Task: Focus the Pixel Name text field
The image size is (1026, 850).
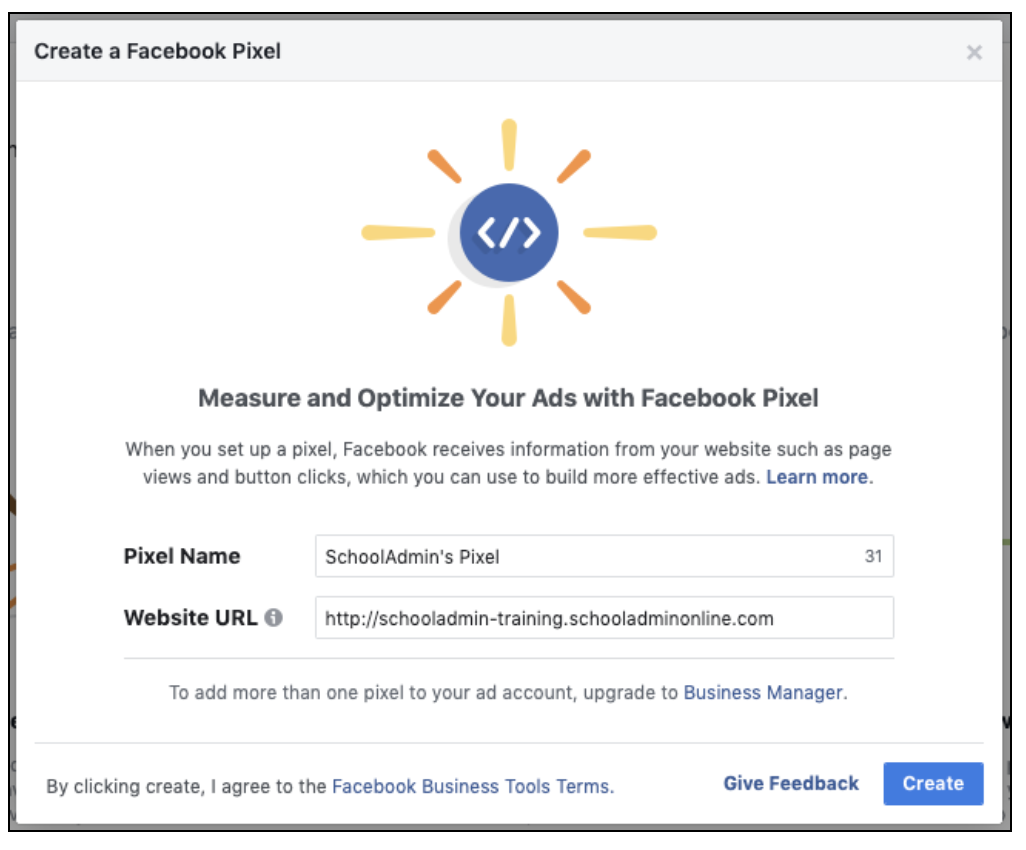Action: point(604,556)
